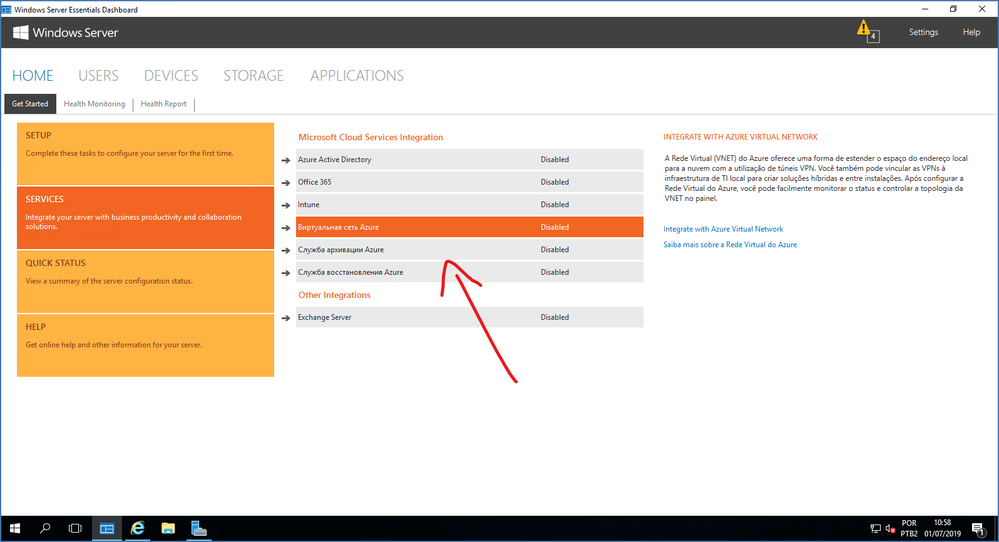Select Служба архивации Azure row

coord(470,250)
